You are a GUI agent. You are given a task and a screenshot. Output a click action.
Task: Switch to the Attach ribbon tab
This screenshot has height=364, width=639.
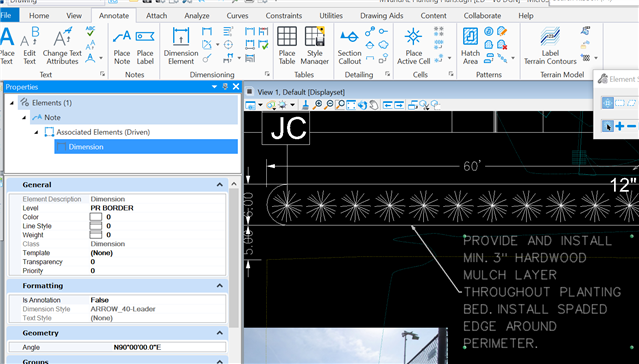pos(156,16)
